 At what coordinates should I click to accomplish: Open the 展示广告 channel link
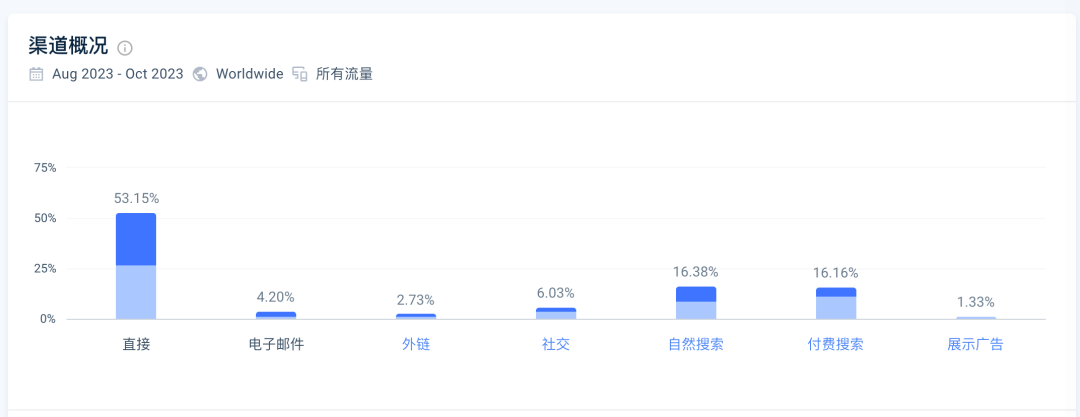975,345
